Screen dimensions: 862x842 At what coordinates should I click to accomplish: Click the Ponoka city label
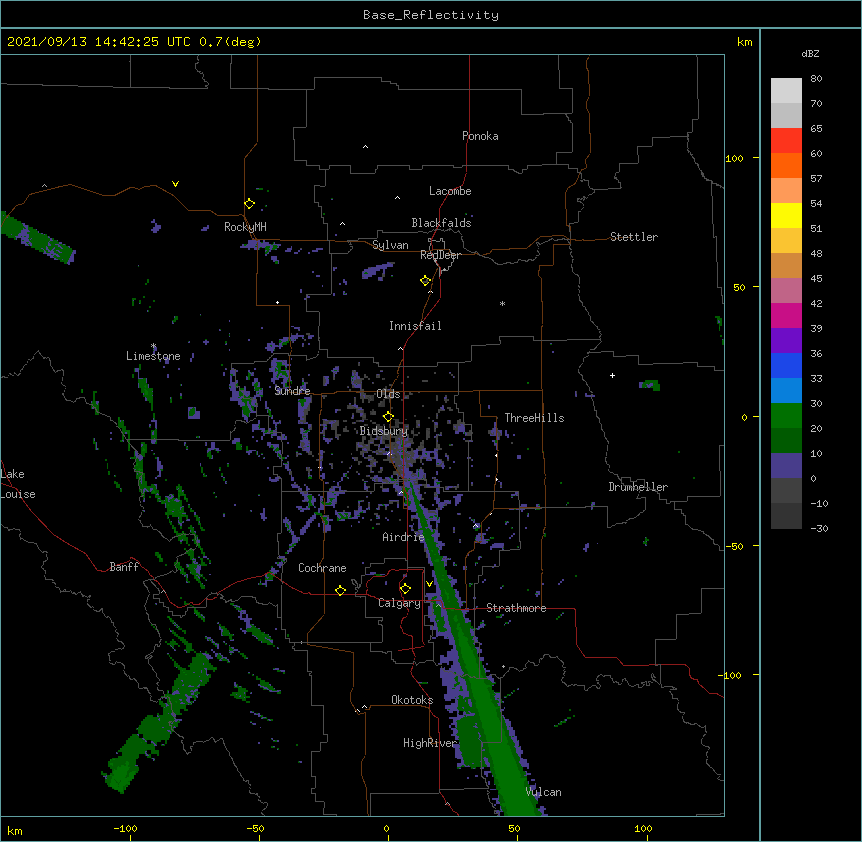[480, 136]
